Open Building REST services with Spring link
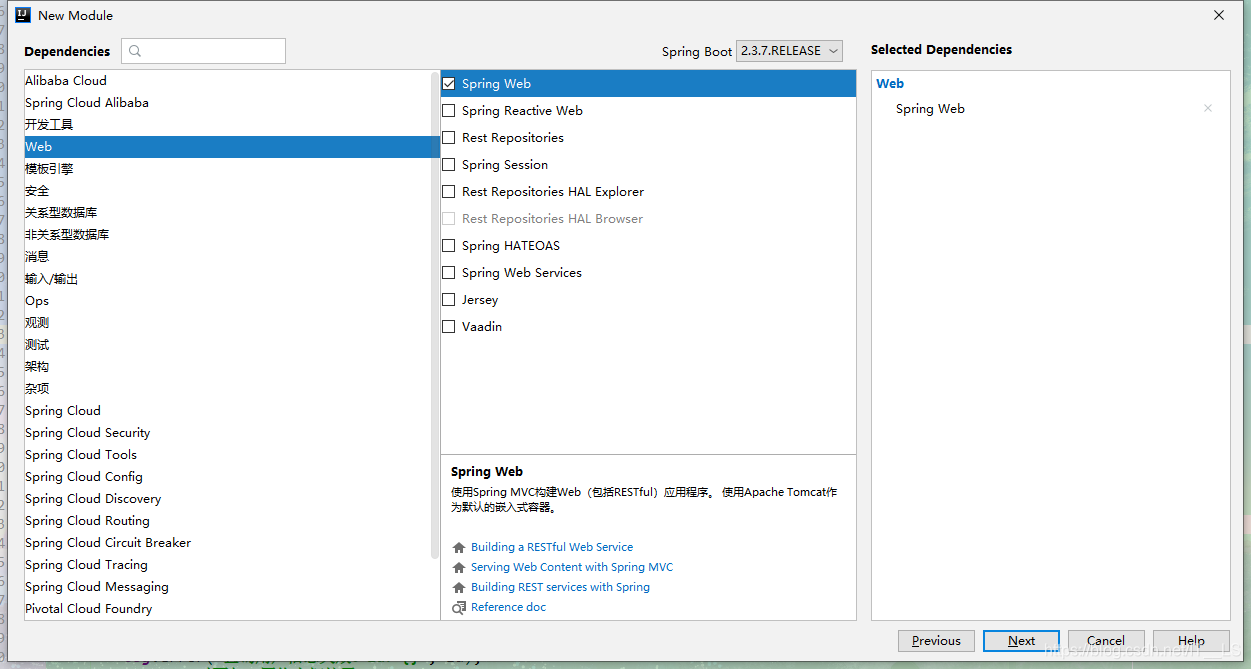Screen dimensions: 1251x669 (560, 587)
